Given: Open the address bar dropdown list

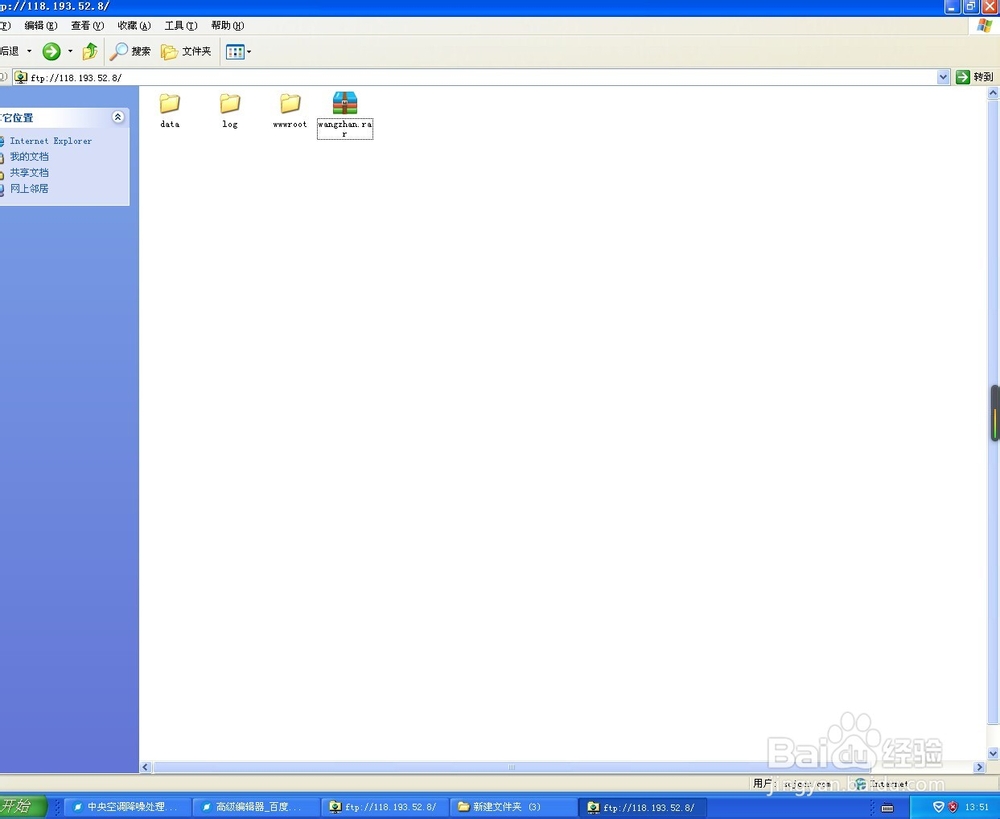Looking at the screenshot, I should [x=943, y=77].
